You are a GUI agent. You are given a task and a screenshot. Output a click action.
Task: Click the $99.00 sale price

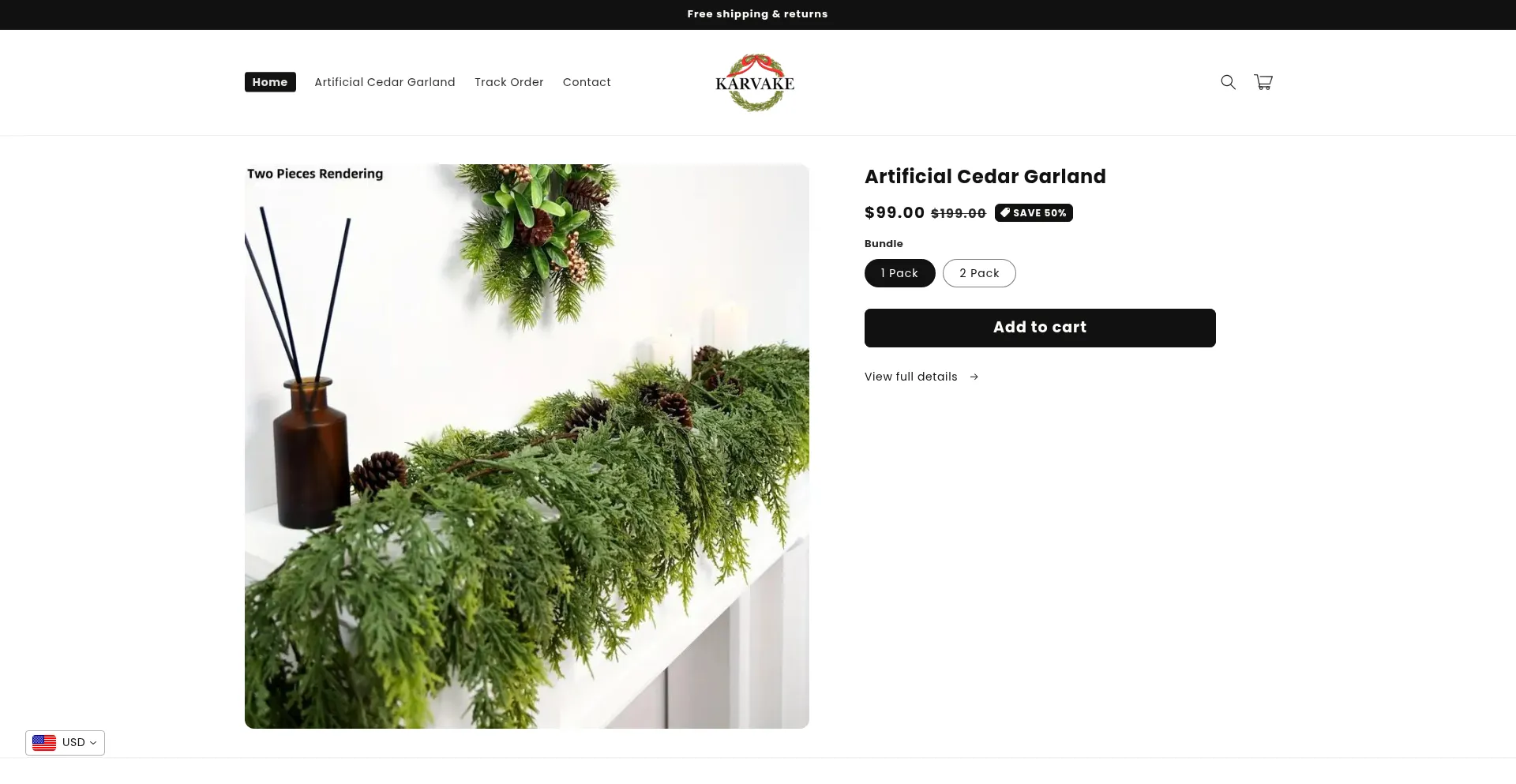[x=895, y=212]
